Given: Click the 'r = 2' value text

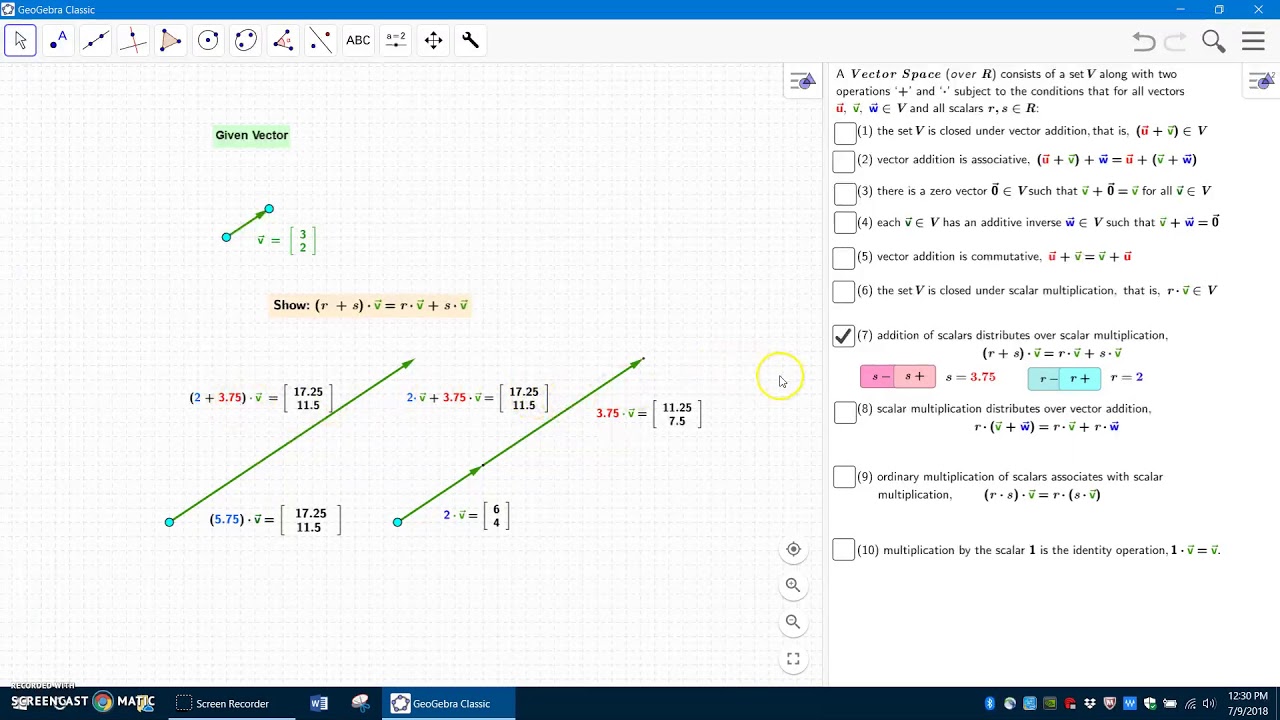Looking at the screenshot, I should tap(1127, 377).
